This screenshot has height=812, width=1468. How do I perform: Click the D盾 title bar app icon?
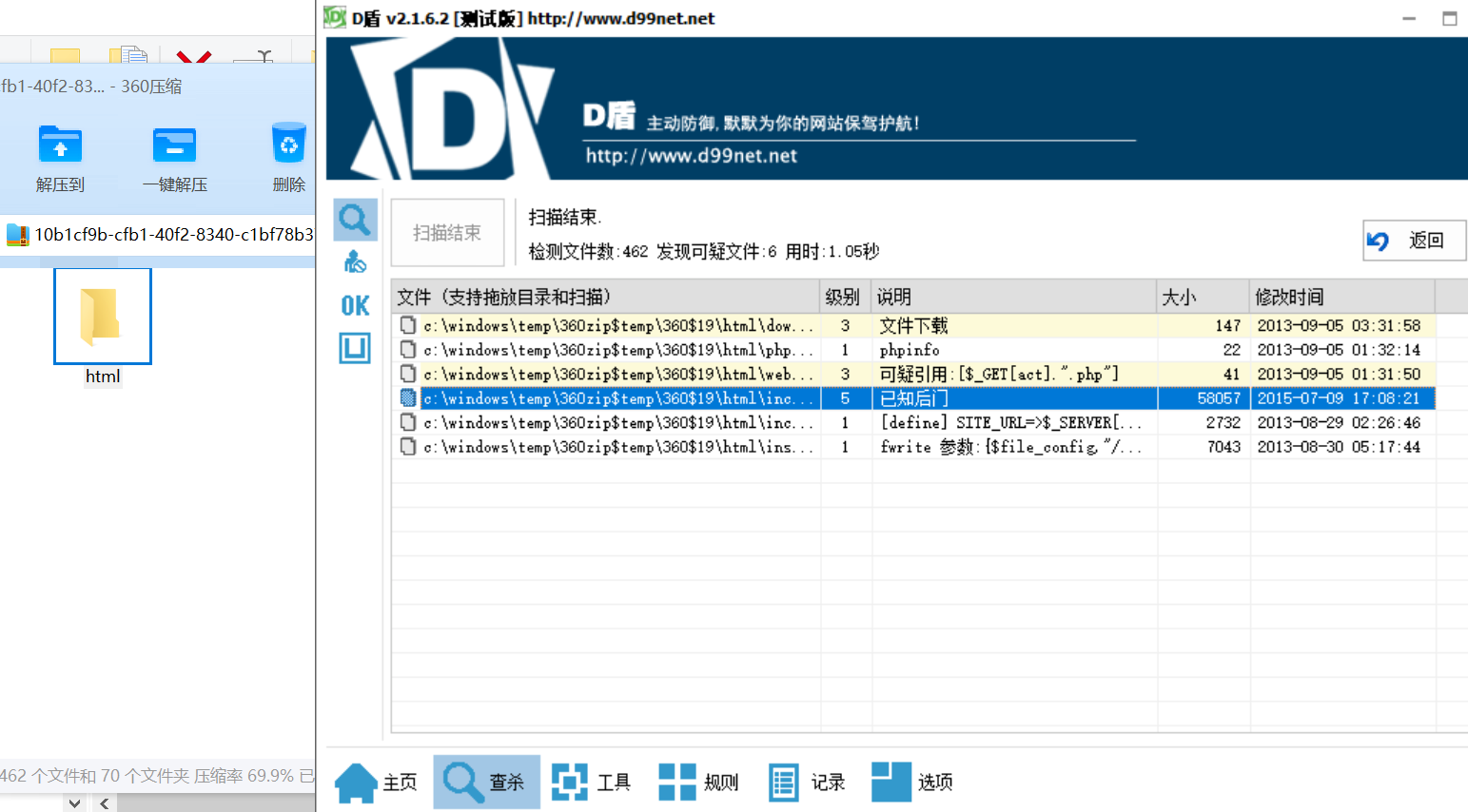[x=335, y=17]
